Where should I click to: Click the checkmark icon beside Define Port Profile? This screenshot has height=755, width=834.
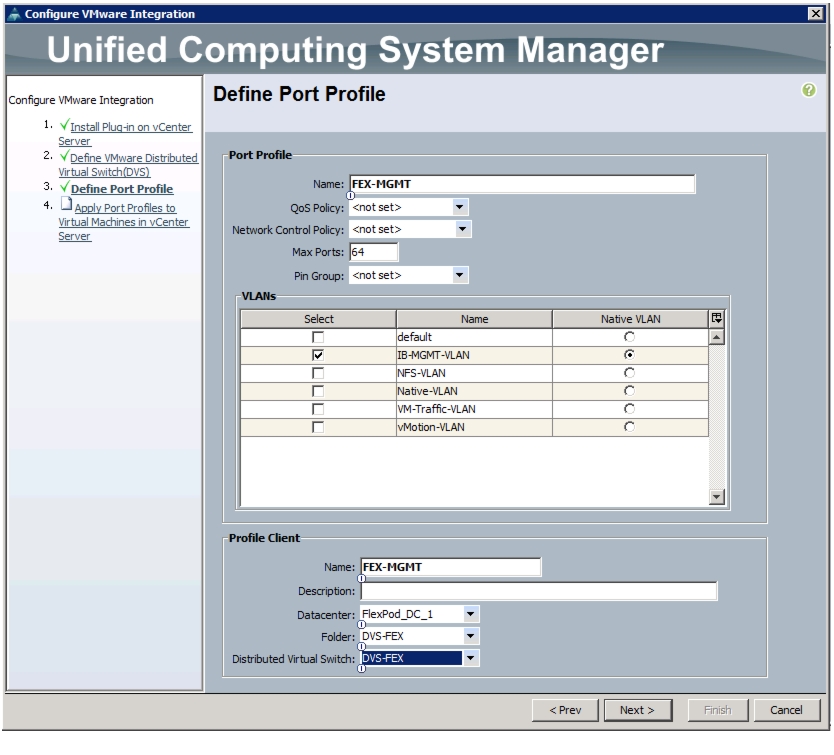coord(64,187)
